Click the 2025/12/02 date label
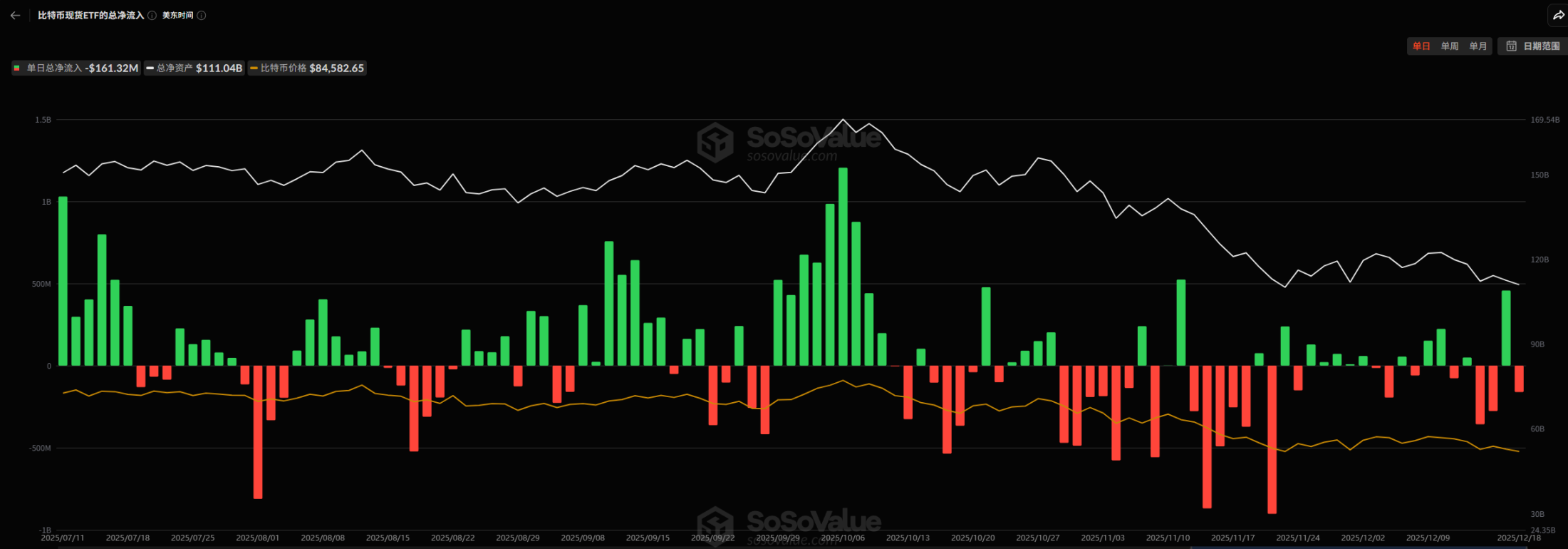The width and height of the screenshot is (1568, 549). click(x=1364, y=538)
